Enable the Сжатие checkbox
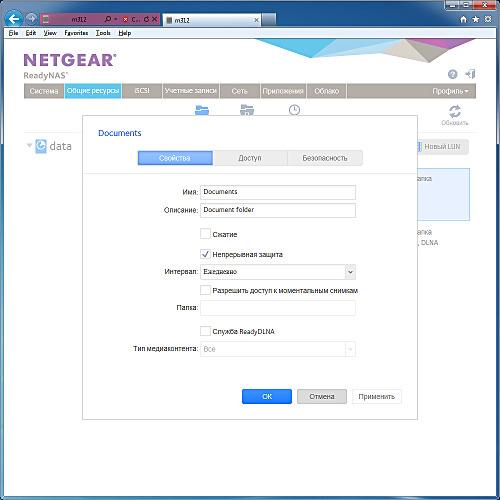This screenshot has height=500, width=500. [205, 234]
